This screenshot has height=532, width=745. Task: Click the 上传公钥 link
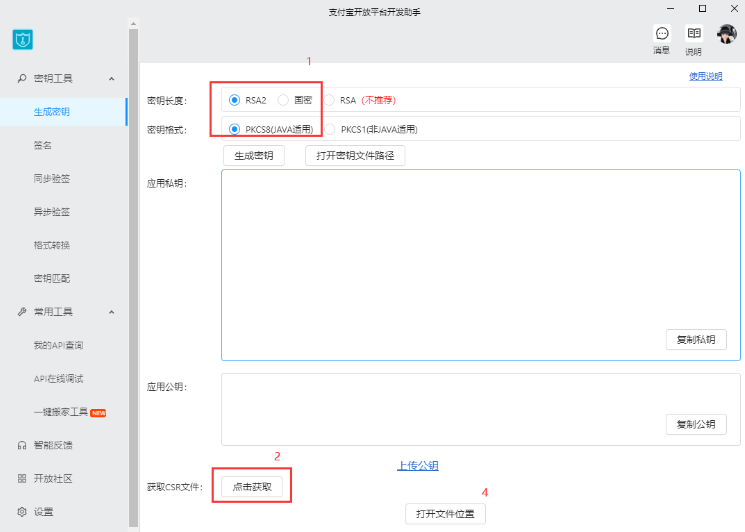418,465
